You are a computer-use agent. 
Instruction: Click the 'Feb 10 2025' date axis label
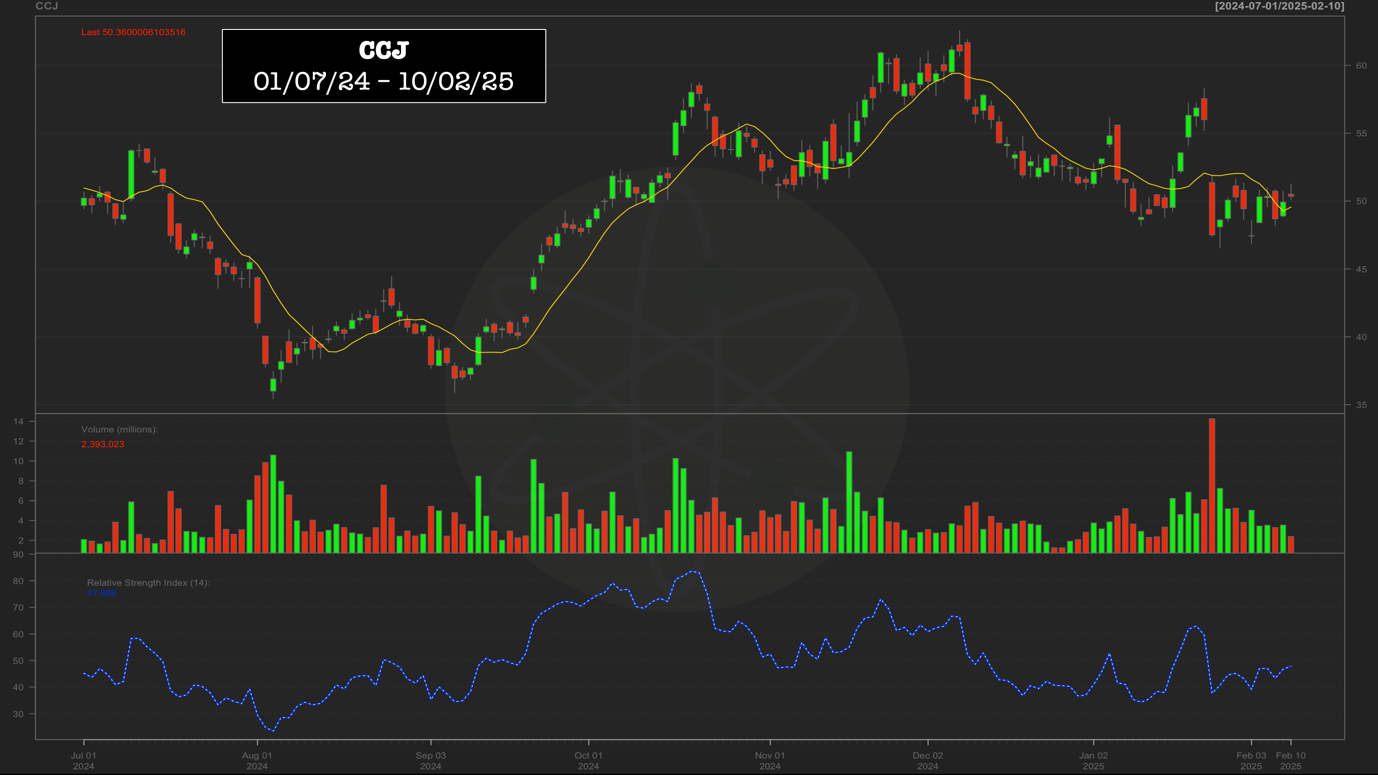pos(1291,761)
